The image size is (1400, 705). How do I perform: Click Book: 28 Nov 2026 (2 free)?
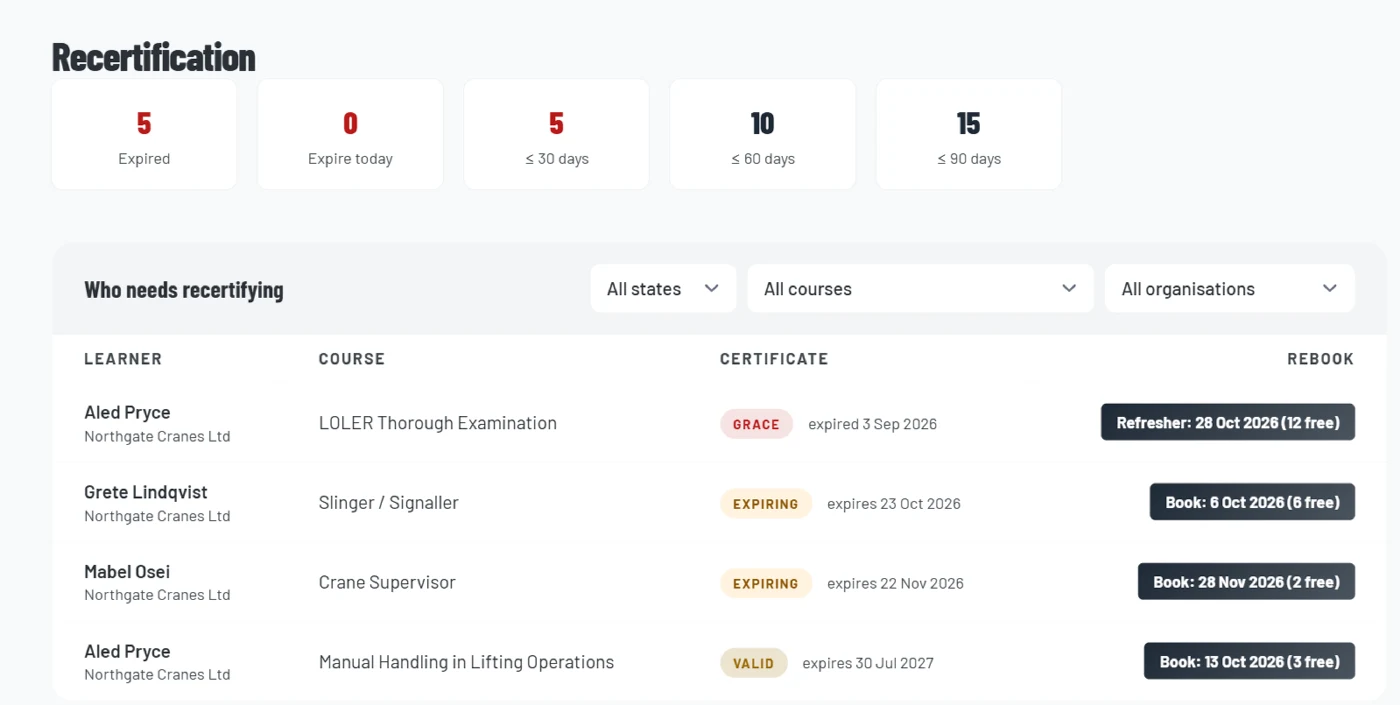[1246, 581]
